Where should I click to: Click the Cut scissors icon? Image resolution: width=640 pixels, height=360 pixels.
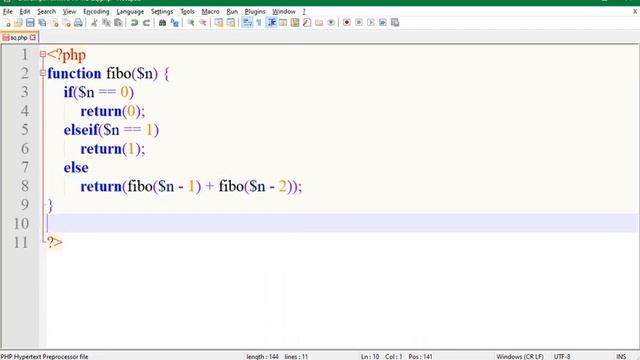94,23
